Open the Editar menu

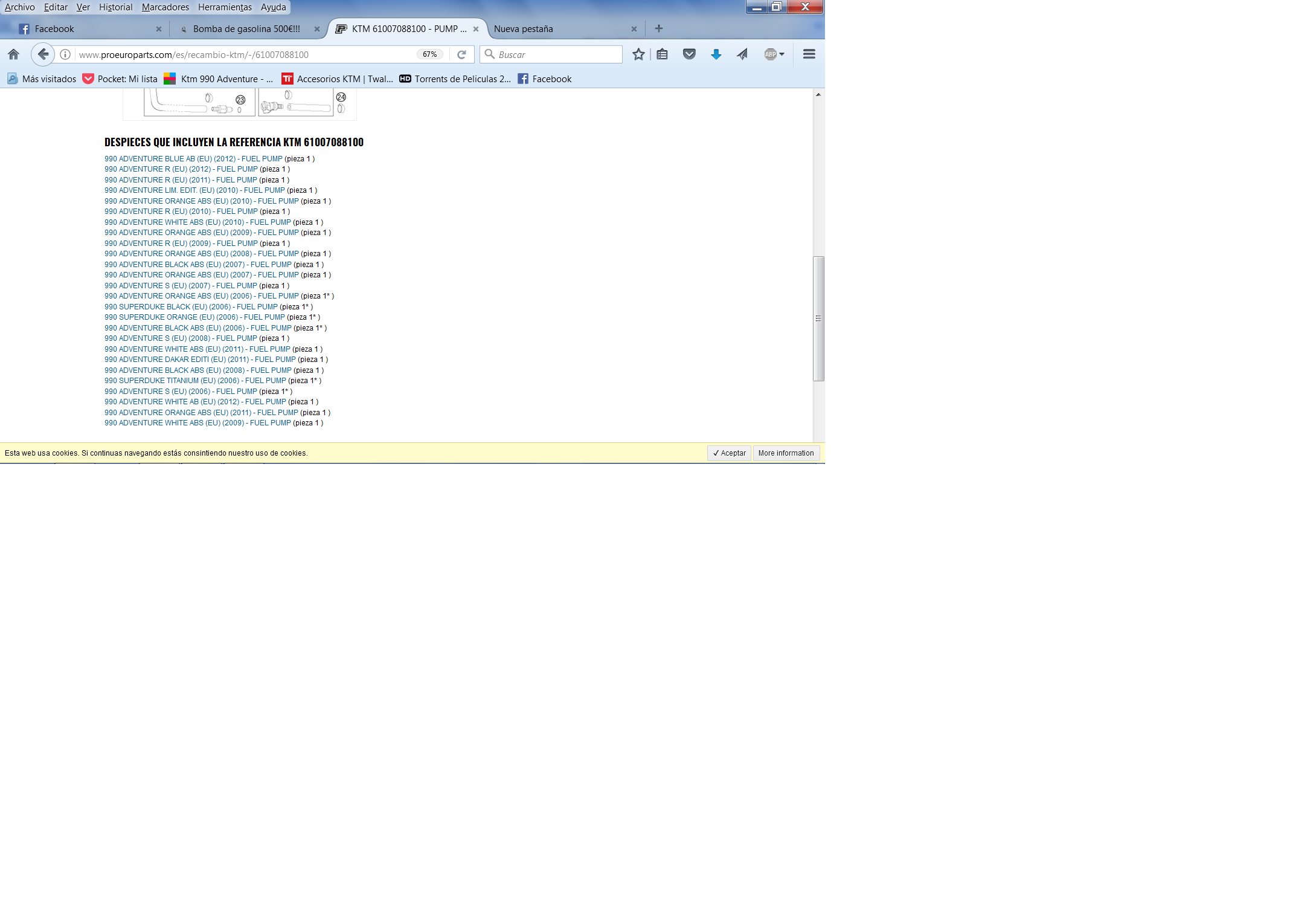click(56, 7)
